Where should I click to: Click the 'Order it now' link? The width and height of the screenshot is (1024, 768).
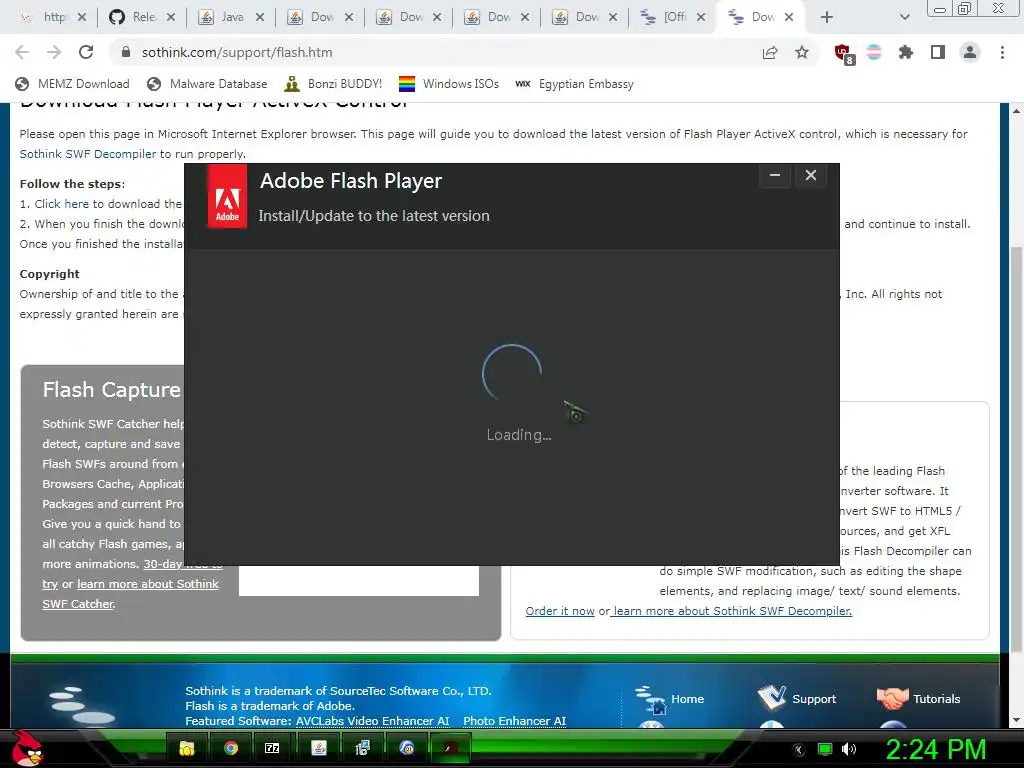tap(560, 611)
